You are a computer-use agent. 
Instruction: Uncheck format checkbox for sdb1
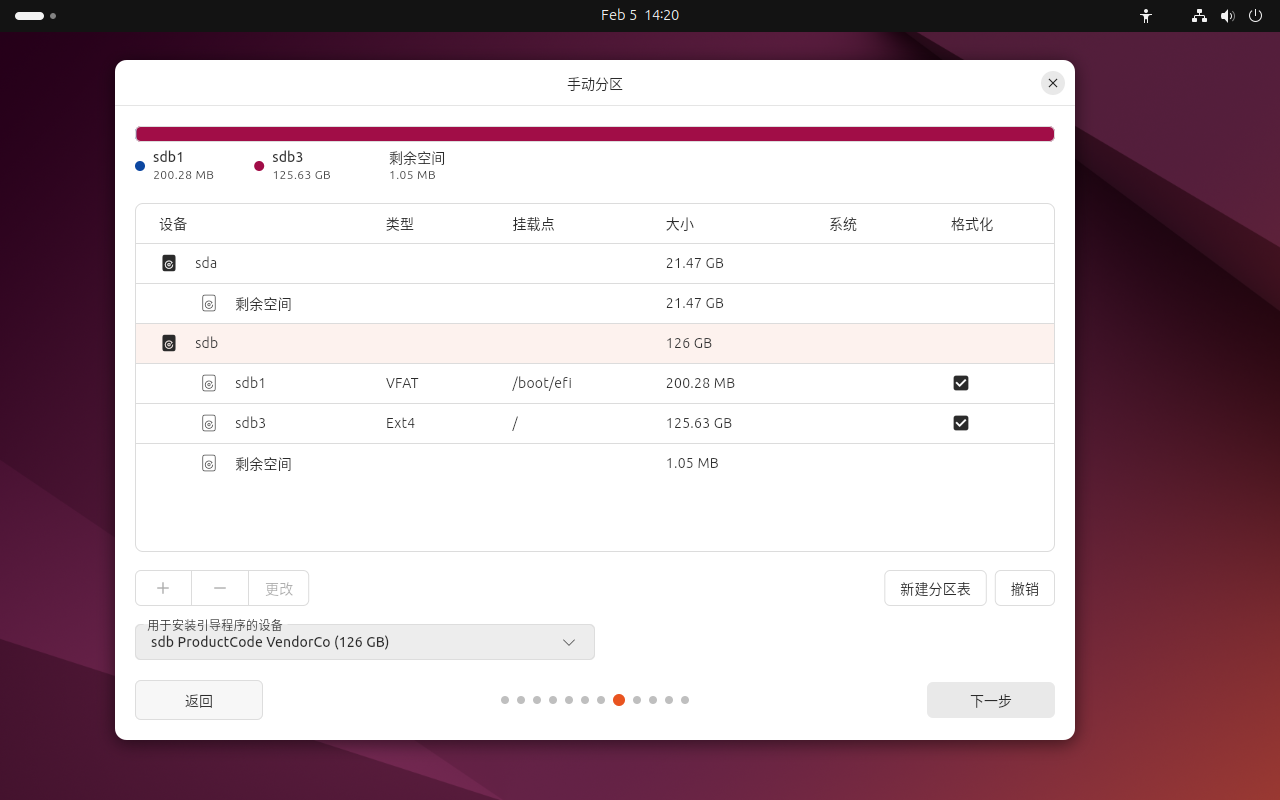tap(961, 383)
